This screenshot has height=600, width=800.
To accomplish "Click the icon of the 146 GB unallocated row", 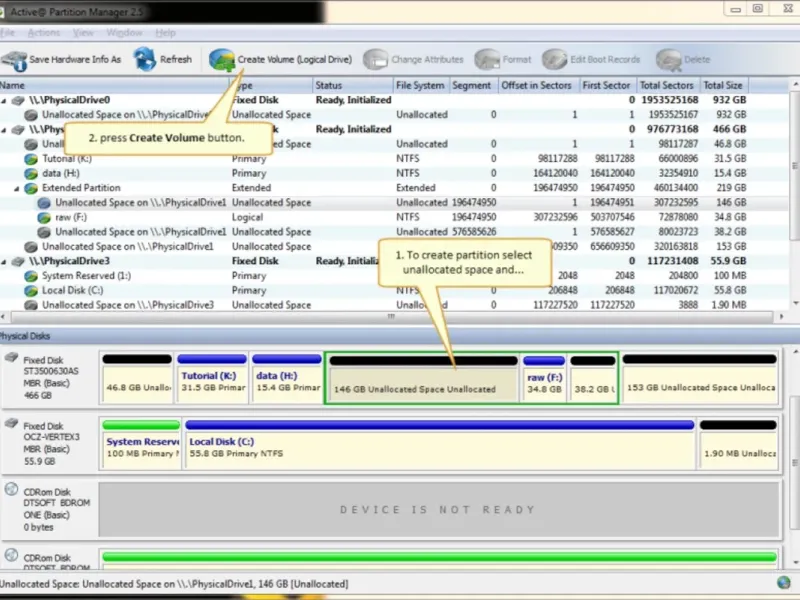I will click(x=44, y=203).
